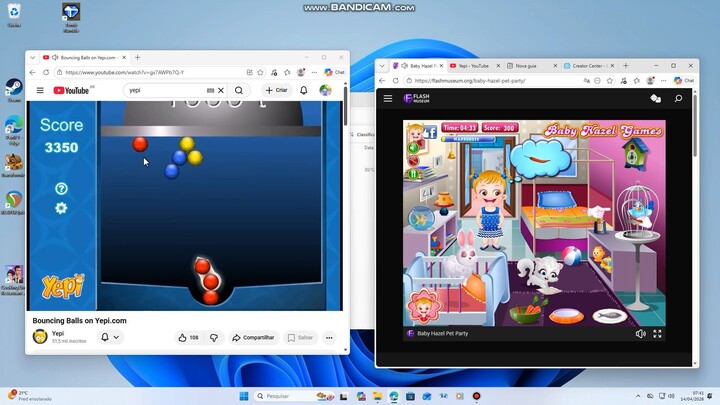The height and width of the screenshot is (405, 720).
Task: Dislike the Bouncing Balls video
Action: [x=214, y=338]
